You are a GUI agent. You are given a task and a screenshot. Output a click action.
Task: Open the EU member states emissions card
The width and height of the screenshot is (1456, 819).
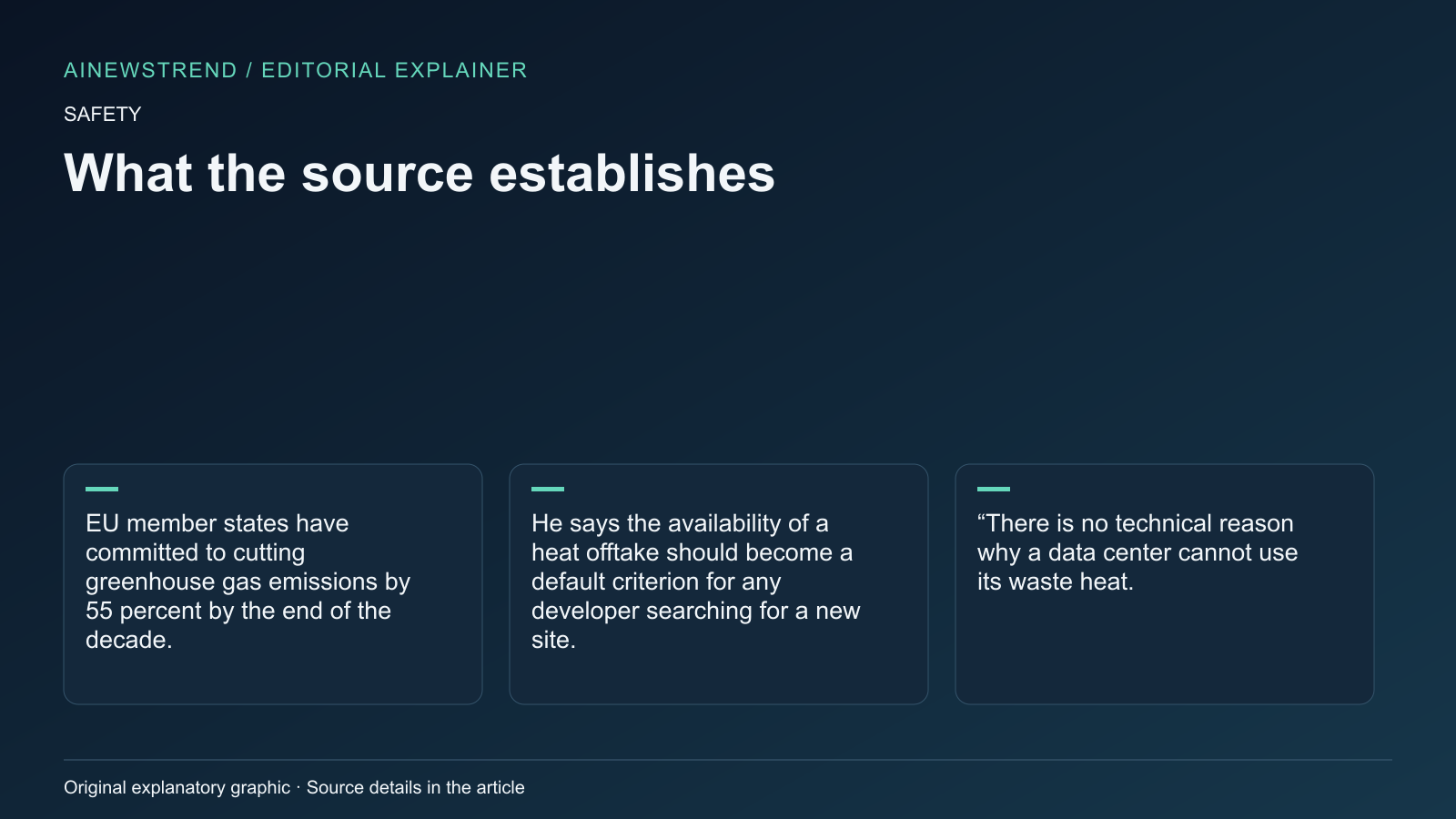[x=273, y=584]
